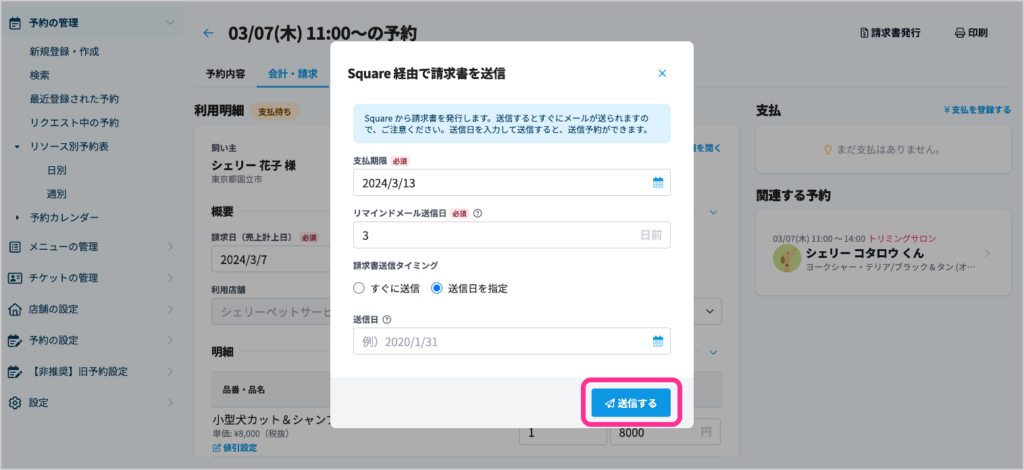Click the チケットの管理 card icon
This screenshot has height=470, width=1024.
tap(14, 278)
